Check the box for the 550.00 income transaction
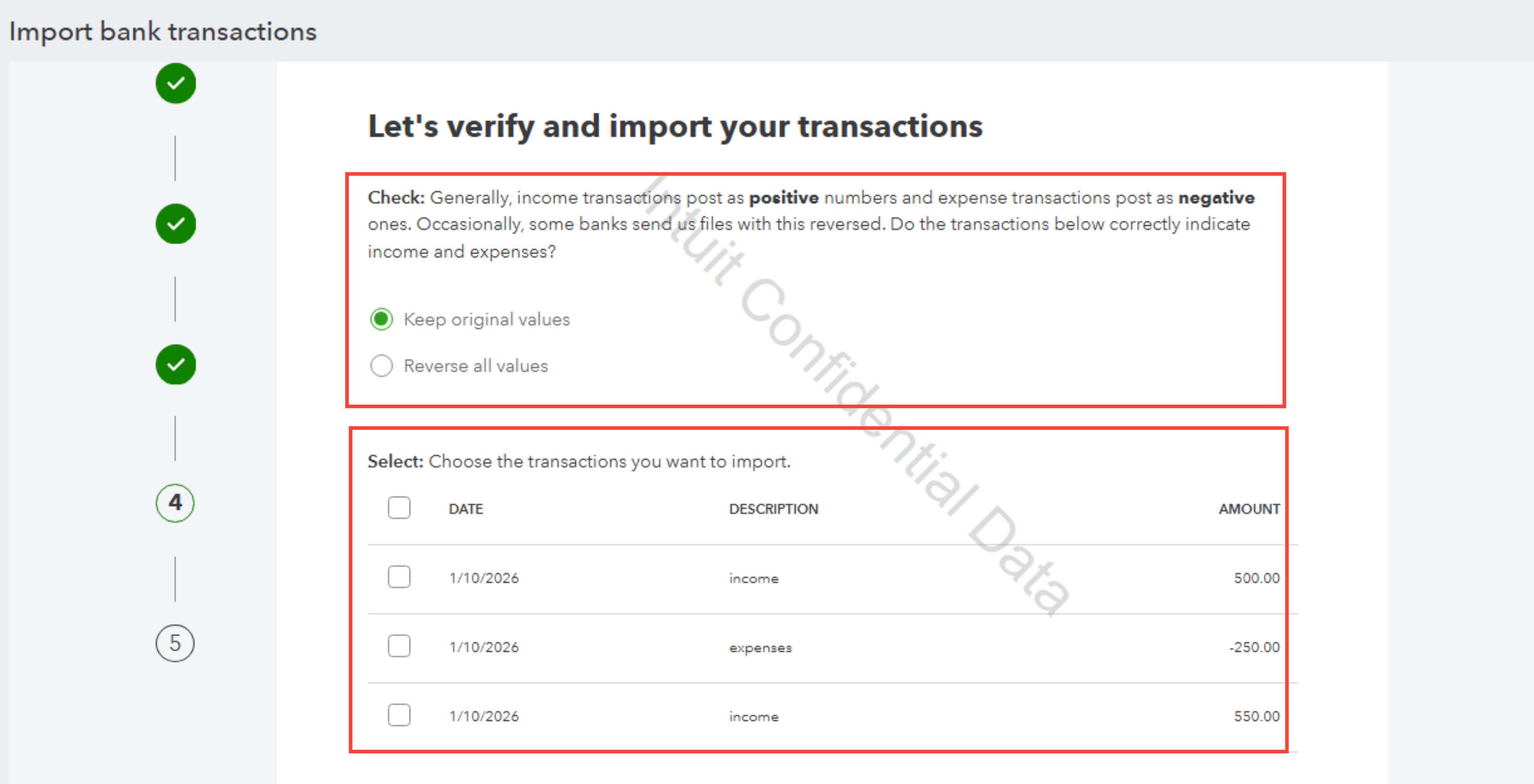Viewport: 1534px width, 784px height. point(399,715)
